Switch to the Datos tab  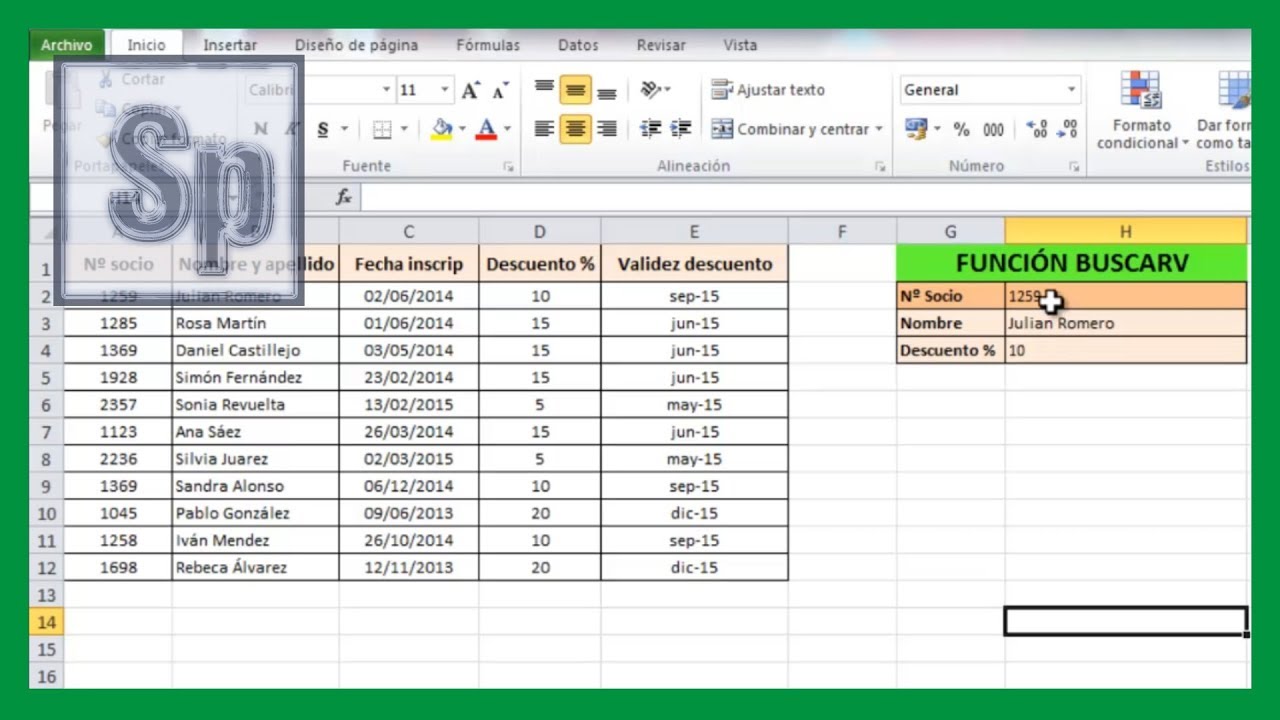tap(578, 45)
